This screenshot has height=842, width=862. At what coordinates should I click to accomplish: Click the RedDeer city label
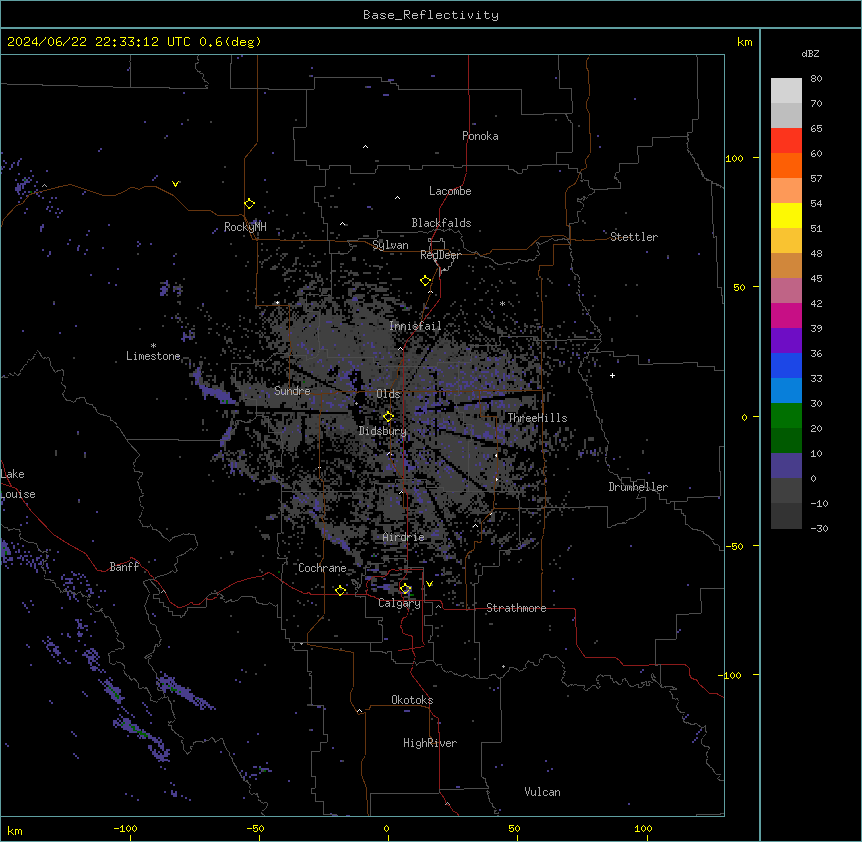(x=440, y=255)
